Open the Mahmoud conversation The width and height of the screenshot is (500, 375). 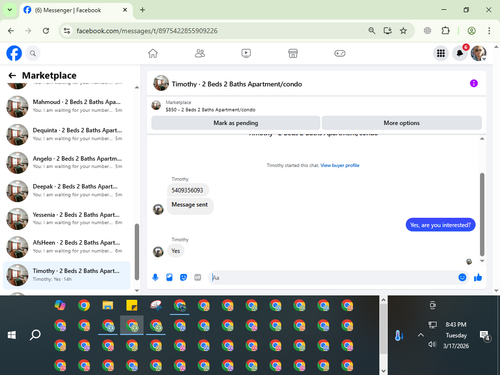point(67,107)
